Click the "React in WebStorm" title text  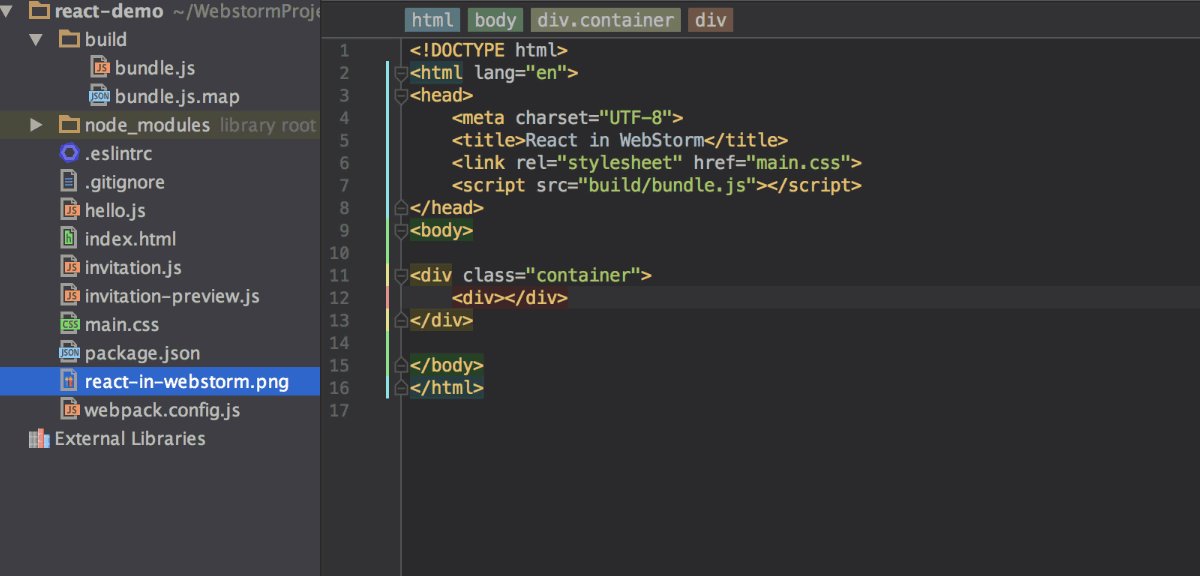click(x=614, y=140)
